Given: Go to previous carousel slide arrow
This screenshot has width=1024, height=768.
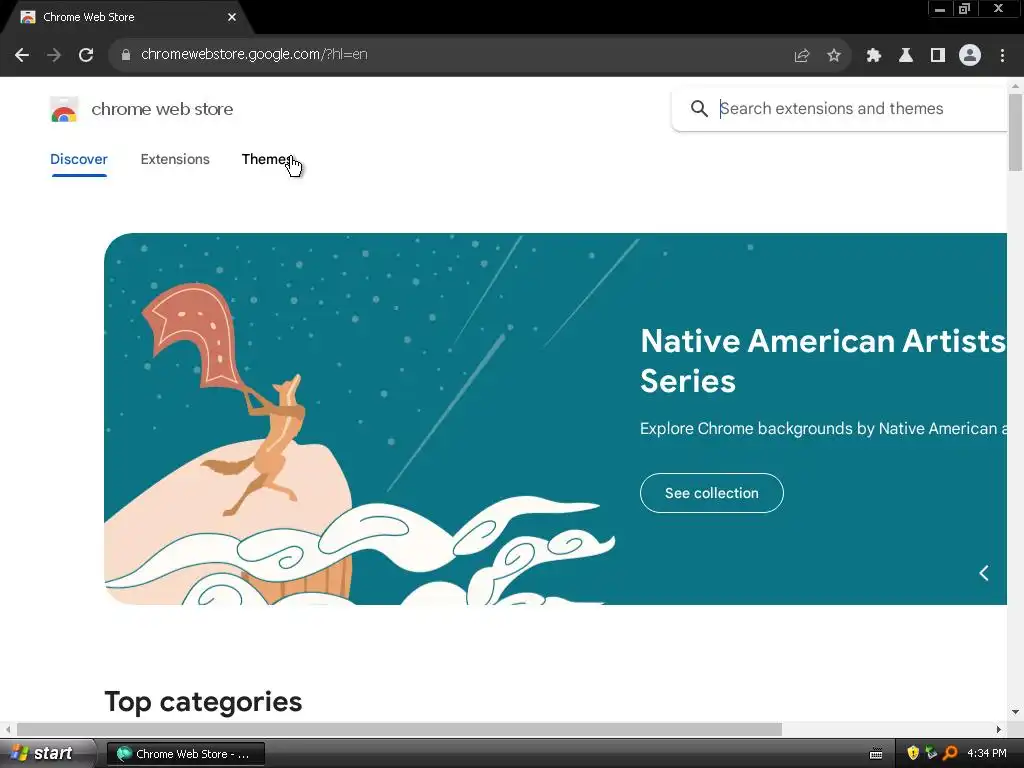Looking at the screenshot, I should [984, 573].
